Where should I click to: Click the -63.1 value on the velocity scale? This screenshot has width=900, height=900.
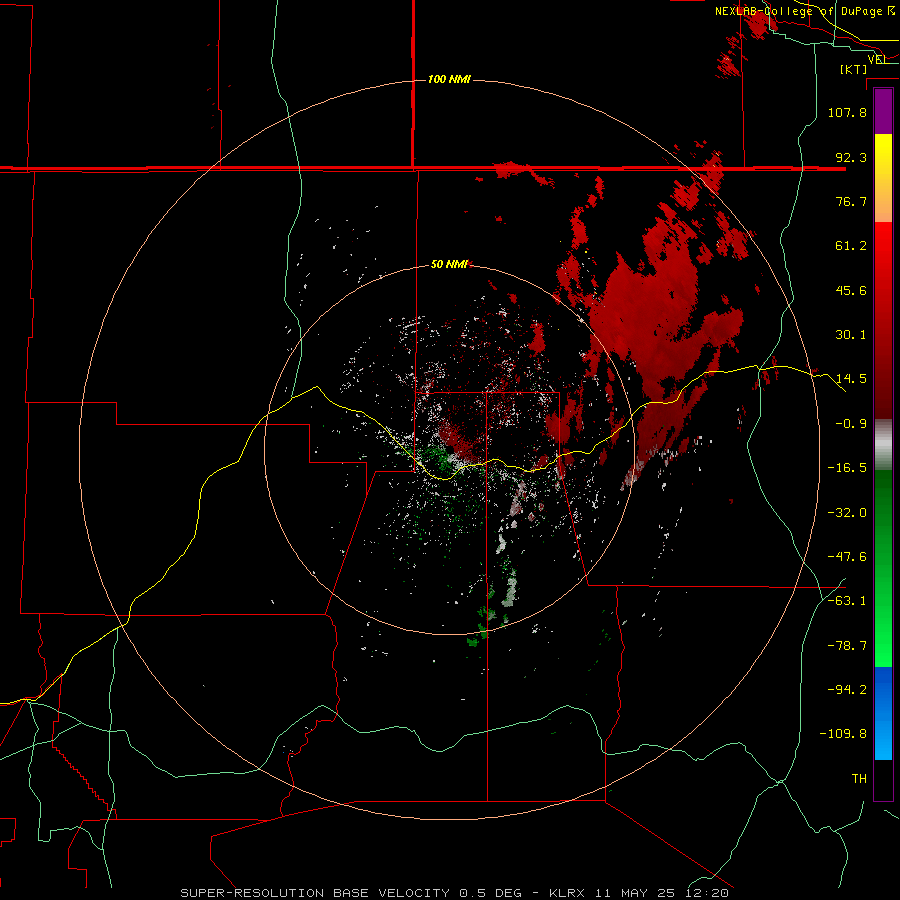[x=847, y=601]
